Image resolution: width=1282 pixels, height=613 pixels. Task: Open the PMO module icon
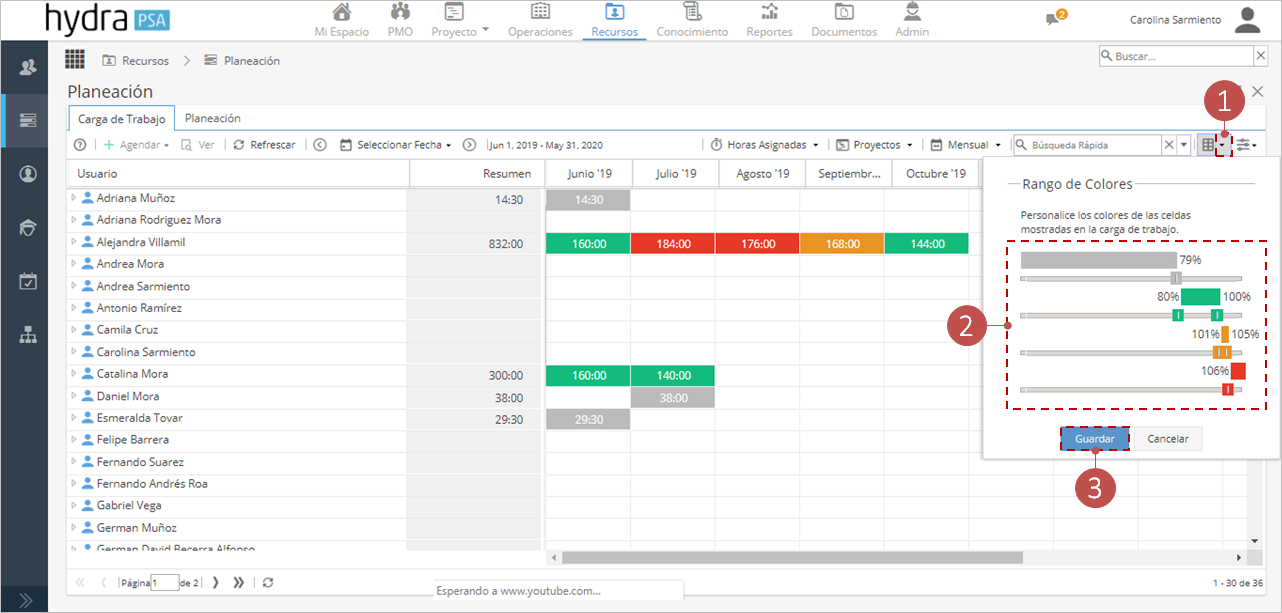point(400,12)
